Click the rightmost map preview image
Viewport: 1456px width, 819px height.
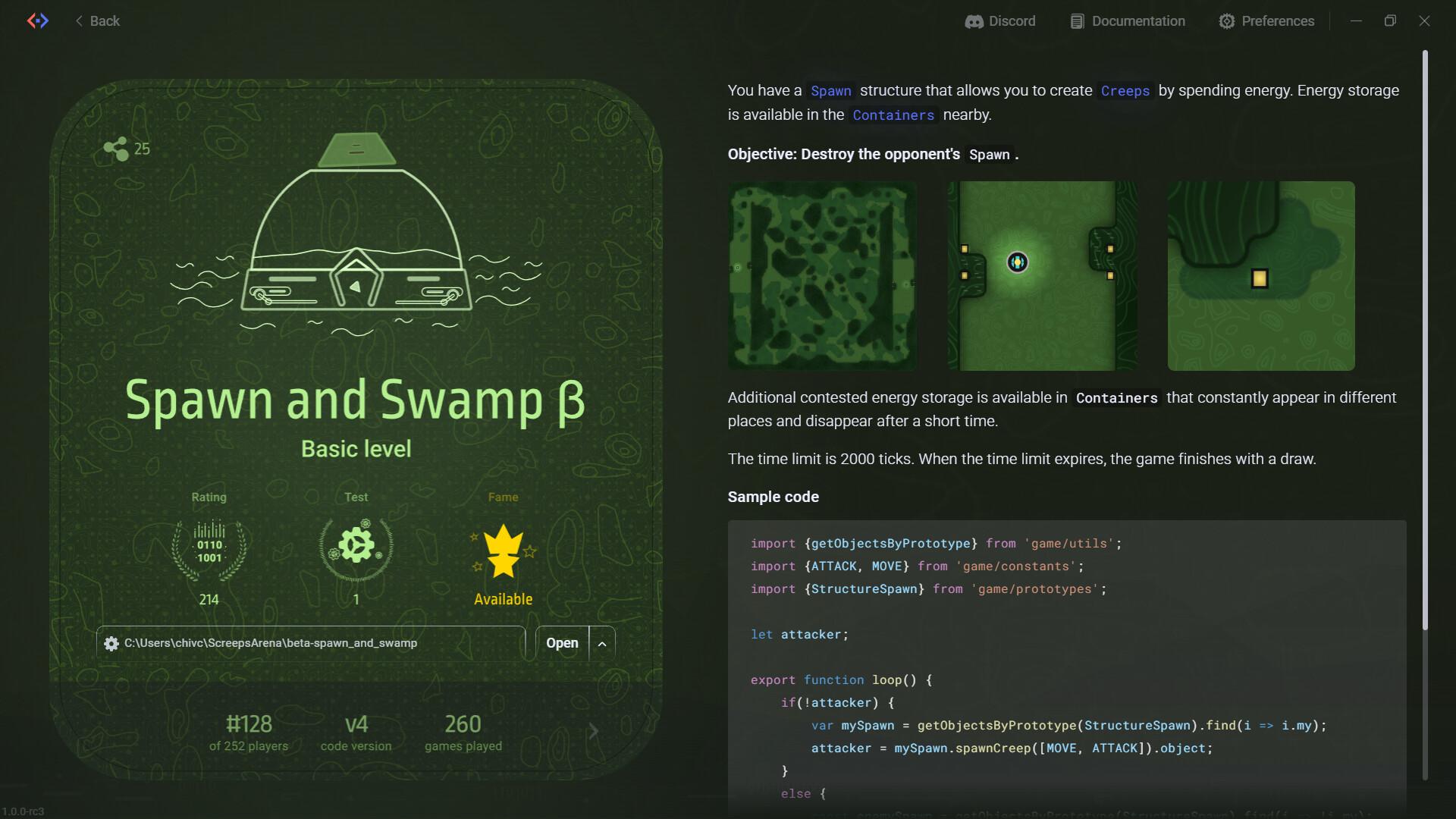point(1261,275)
